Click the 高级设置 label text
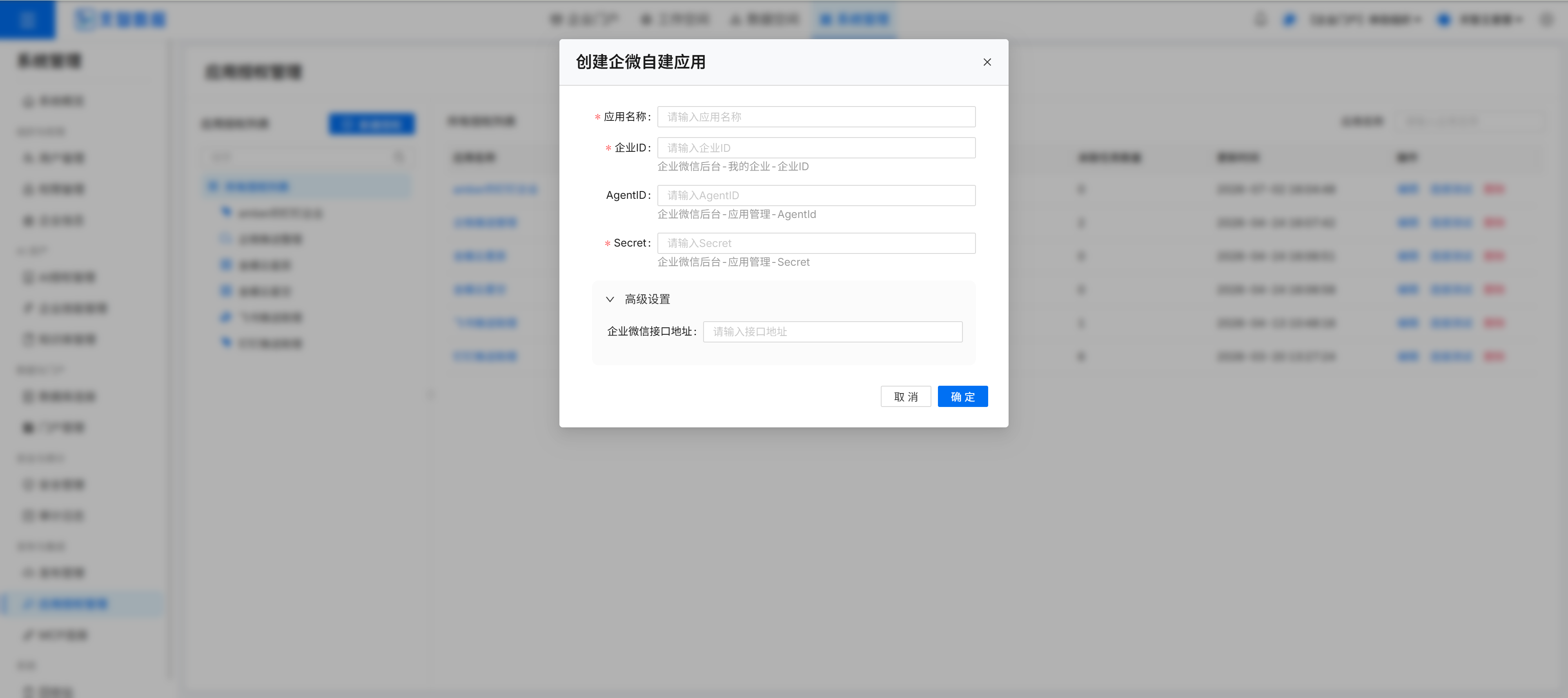Image resolution: width=1568 pixels, height=698 pixels. (x=647, y=299)
